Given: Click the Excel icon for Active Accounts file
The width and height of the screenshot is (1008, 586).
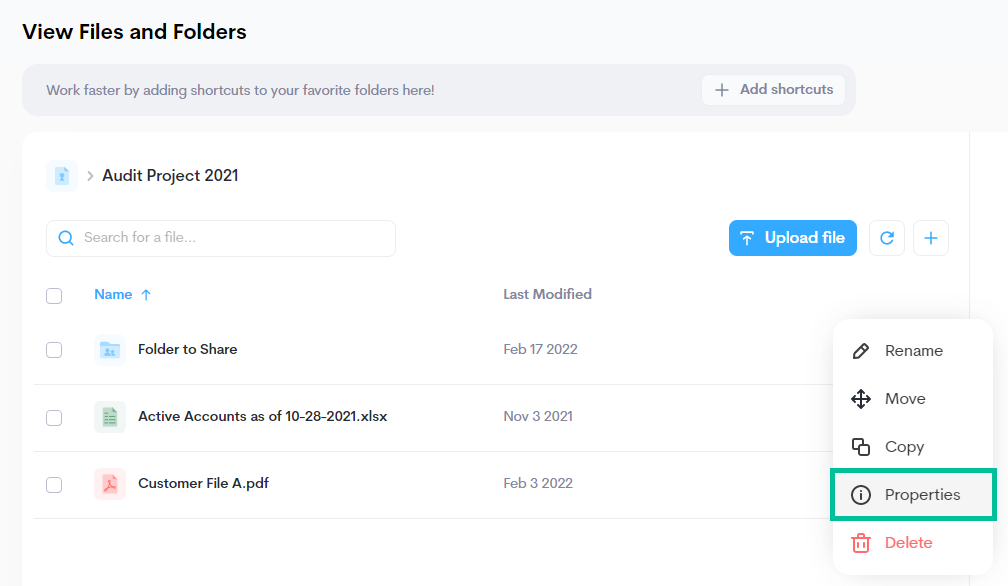Looking at the screenshot, I should coord(110,417).
